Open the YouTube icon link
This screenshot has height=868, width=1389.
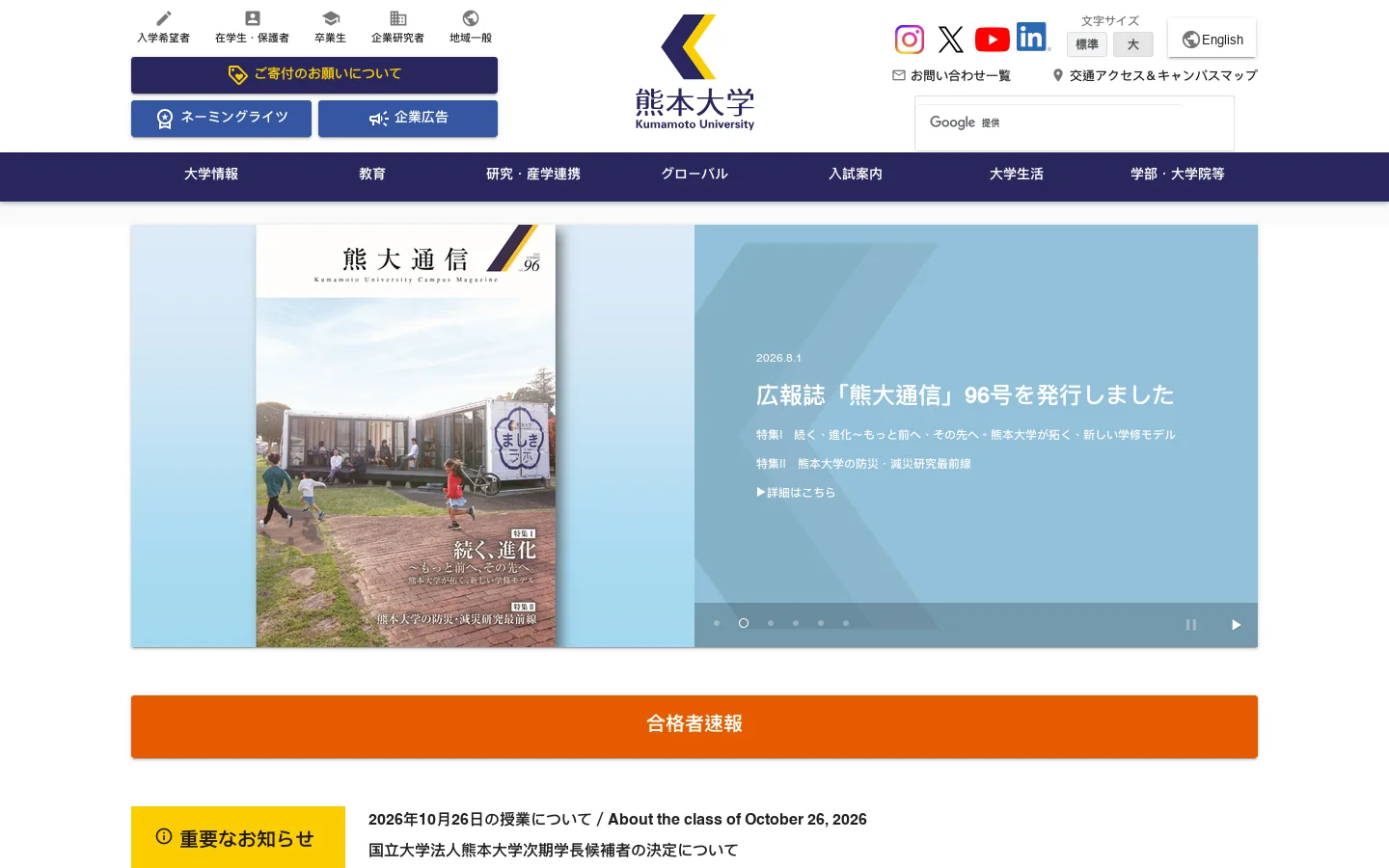coord(992,39)
